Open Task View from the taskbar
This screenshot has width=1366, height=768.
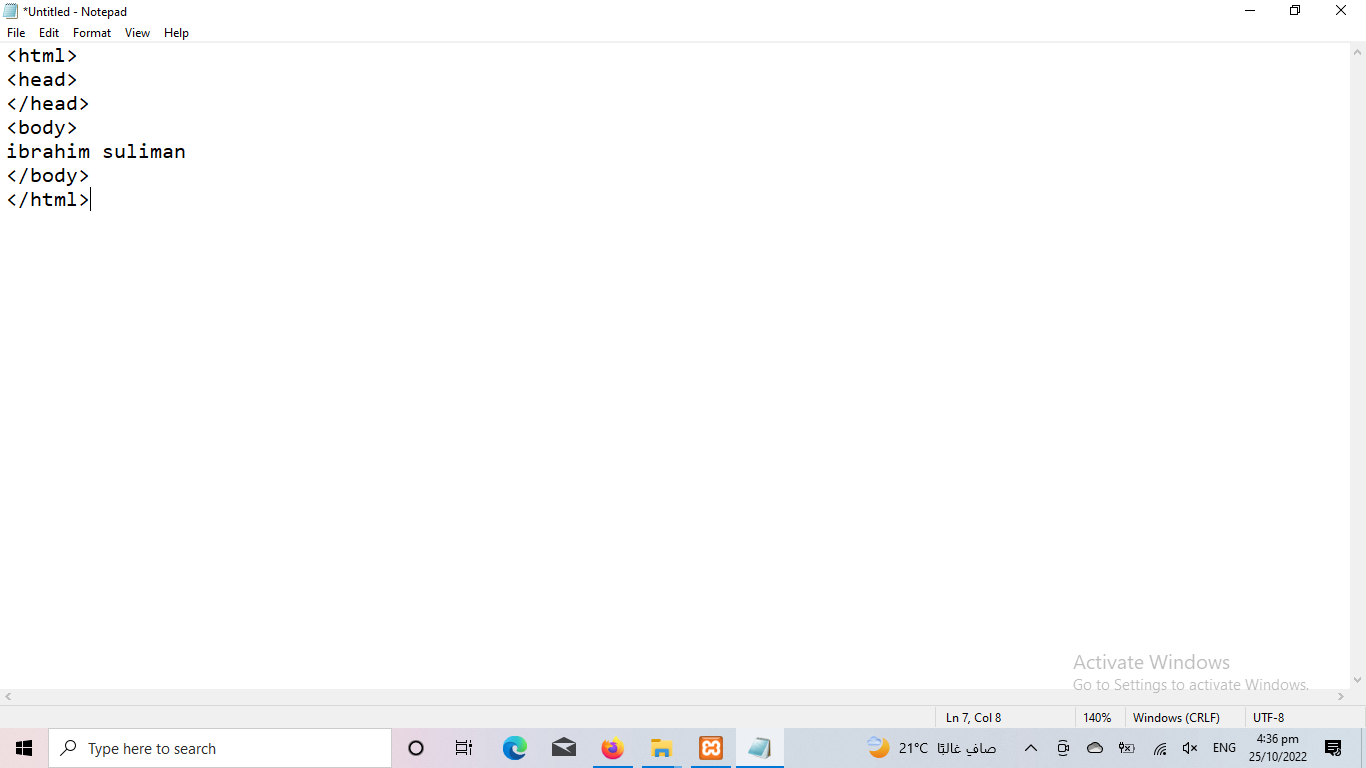(x=464, y=748)
